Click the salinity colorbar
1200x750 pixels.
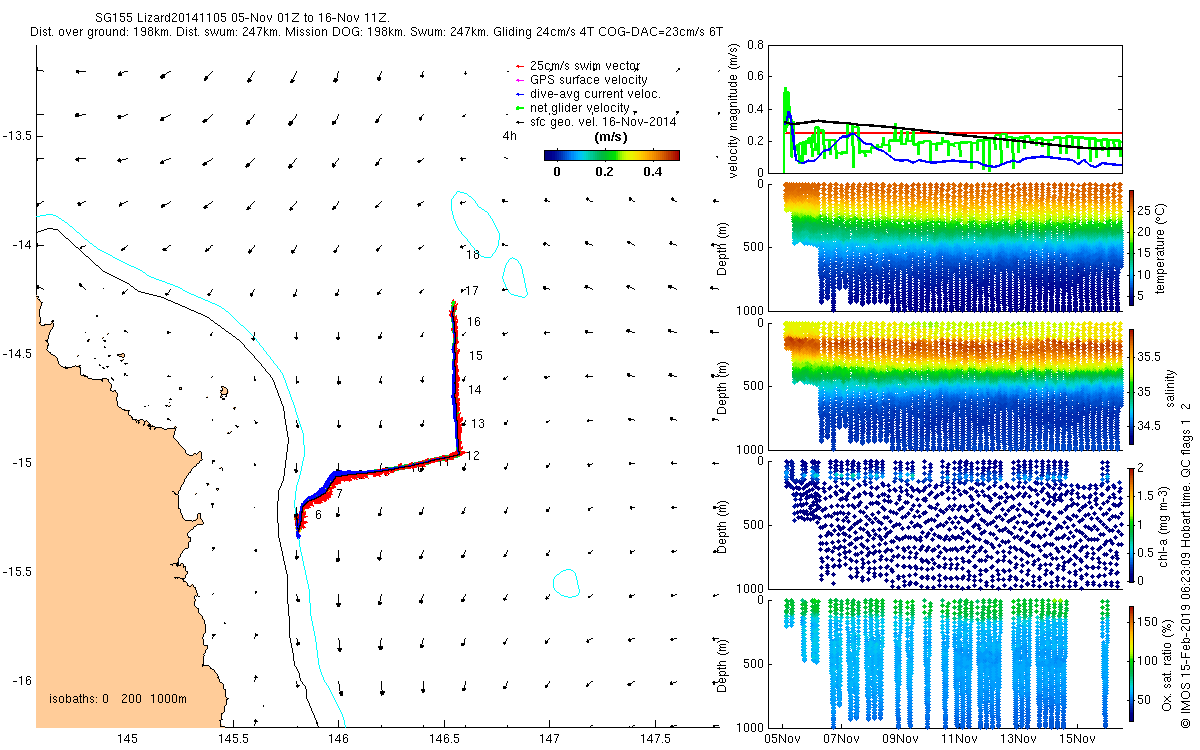(x=1132, y=386)
